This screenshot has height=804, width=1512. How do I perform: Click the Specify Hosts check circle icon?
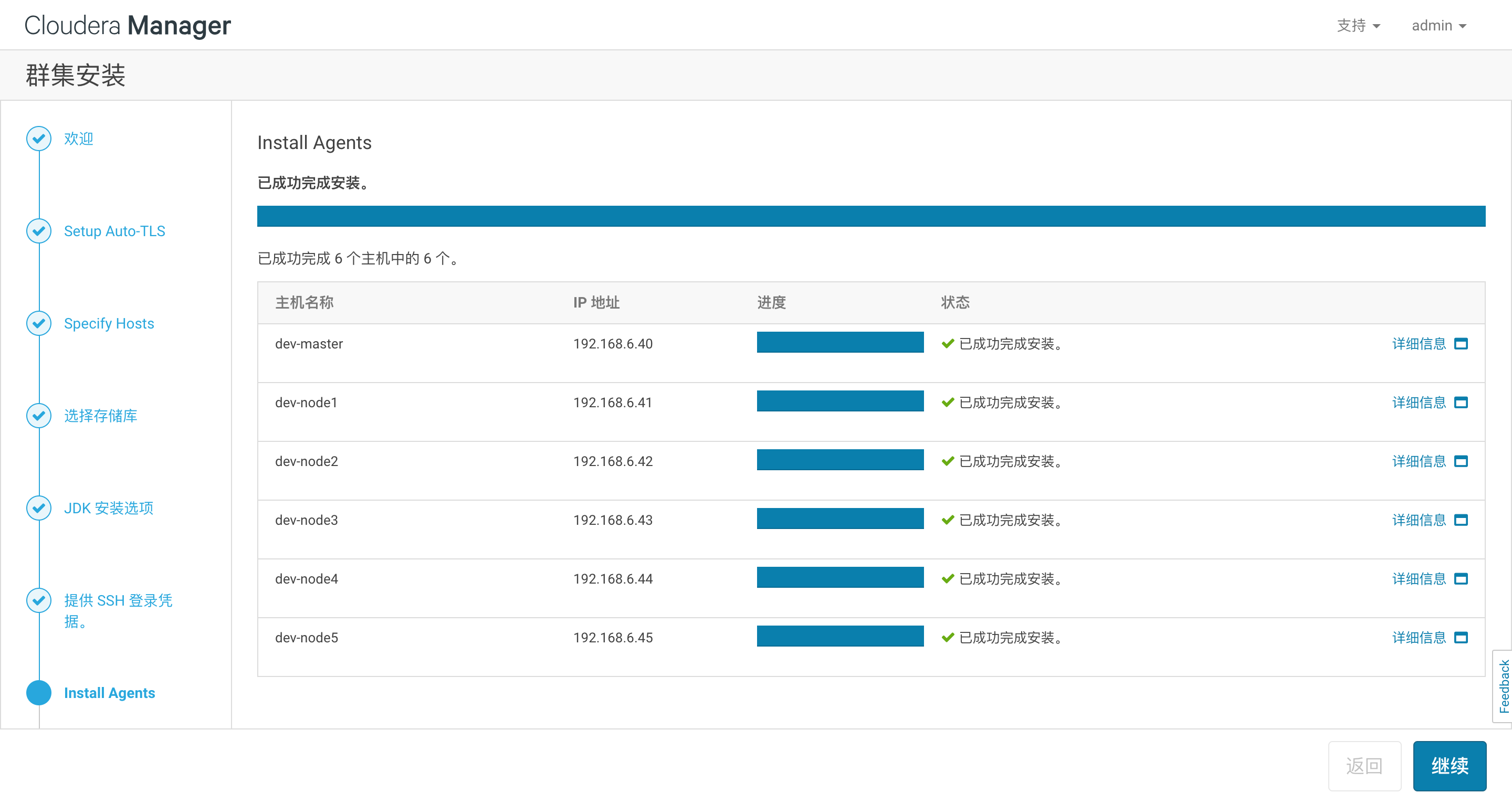[39, 323]
